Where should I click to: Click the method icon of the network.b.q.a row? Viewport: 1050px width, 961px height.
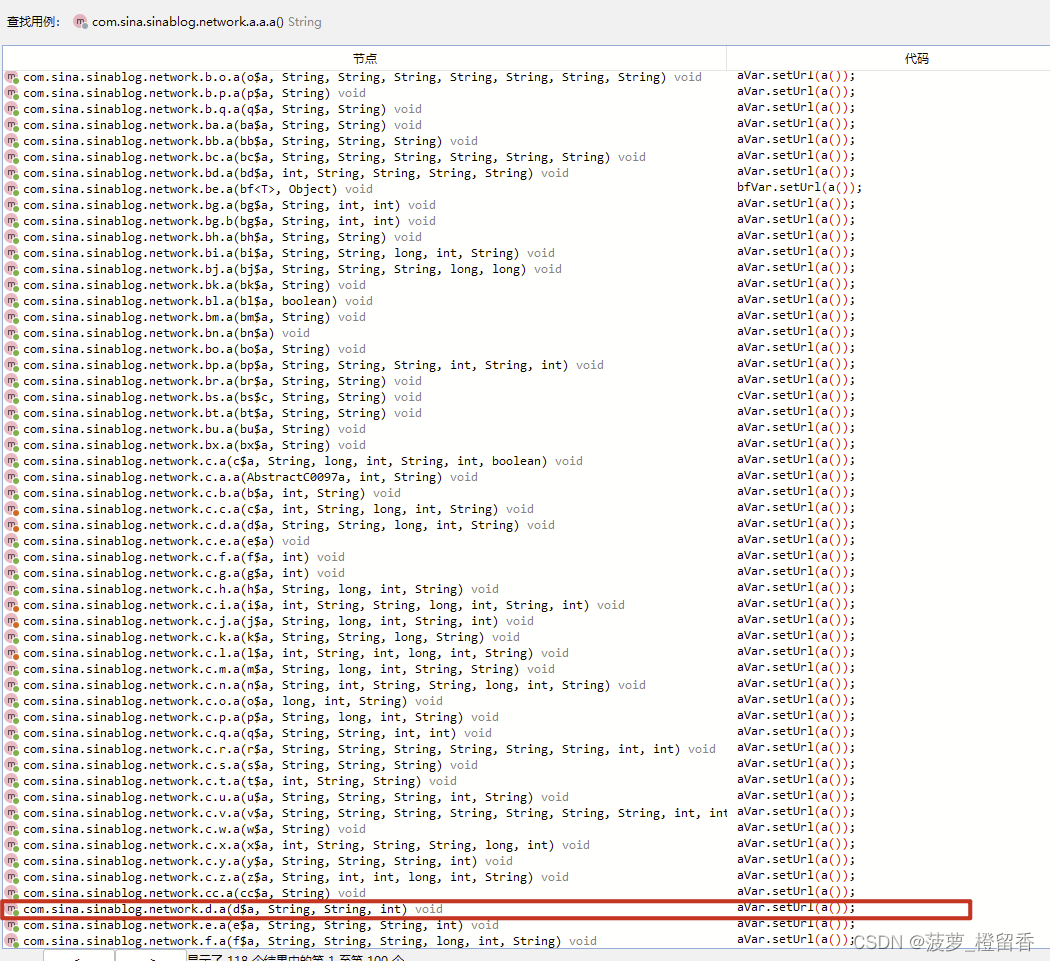coord(12,110)
